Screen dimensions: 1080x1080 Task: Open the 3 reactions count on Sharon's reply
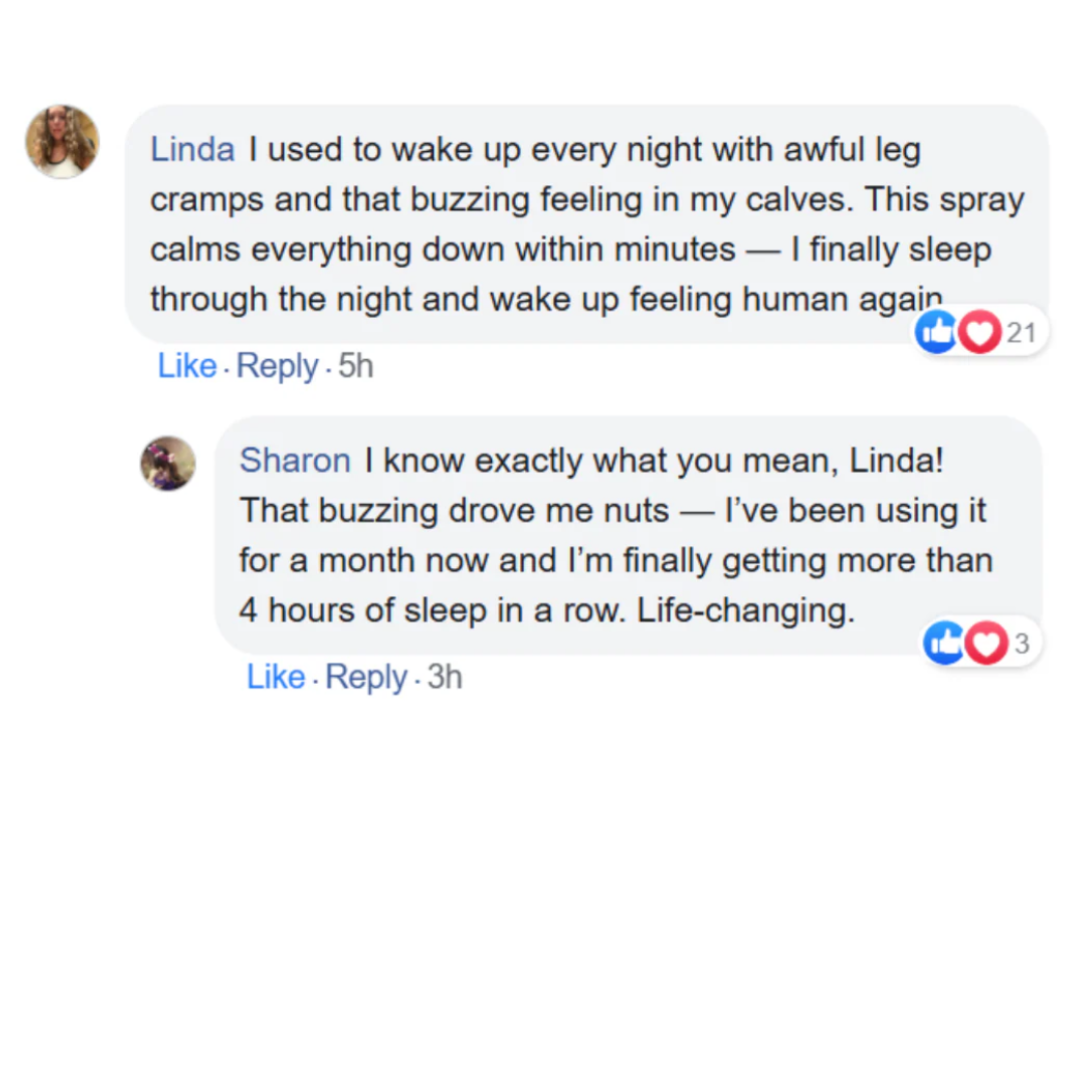pos(1021,644)
